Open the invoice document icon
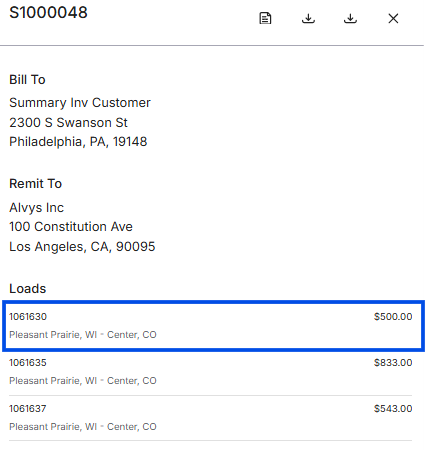This screenshot has height=450, width=425. click(x=265, y=18)
